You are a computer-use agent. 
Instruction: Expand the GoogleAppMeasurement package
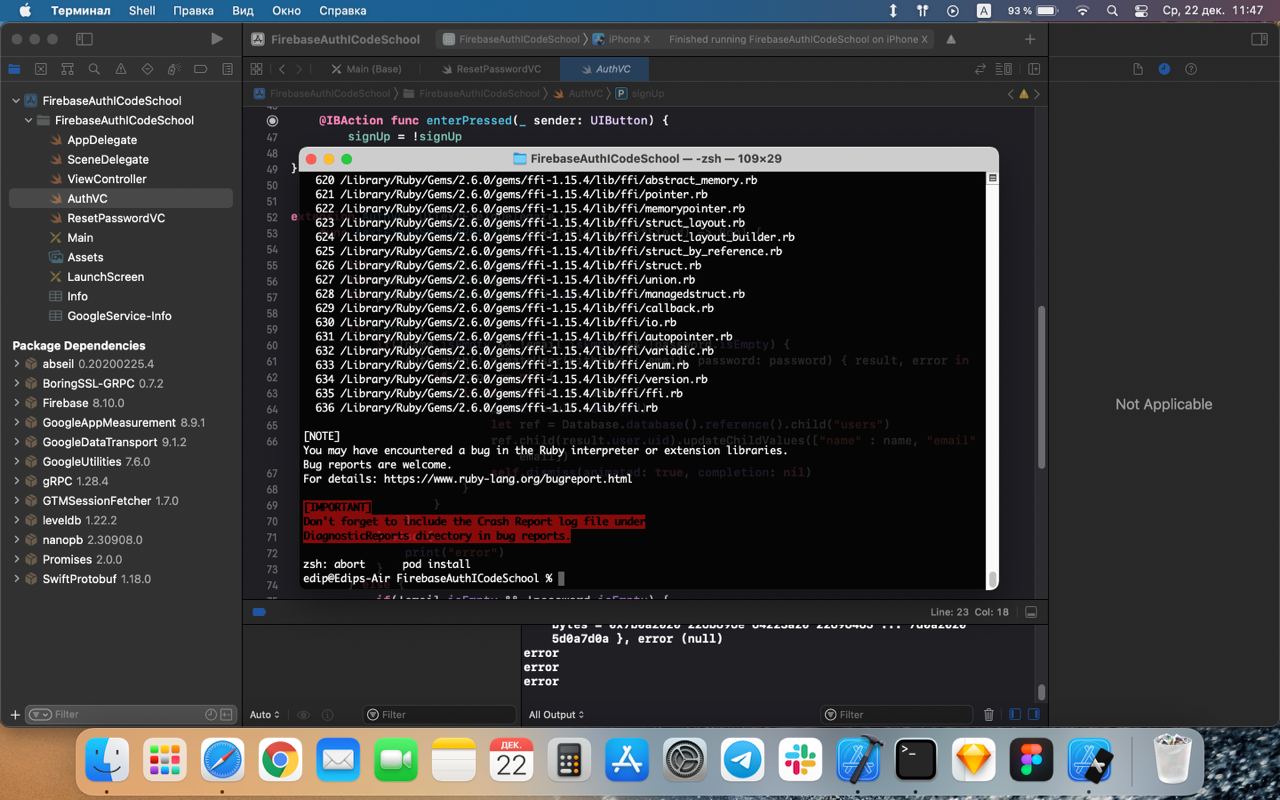pyautogui.click(x=16, y=423)
